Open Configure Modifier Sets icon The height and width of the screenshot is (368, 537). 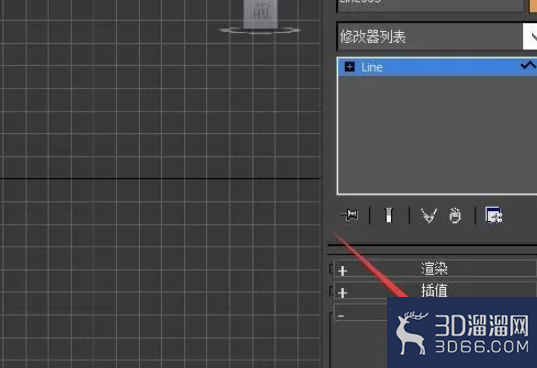pos(494,215)
